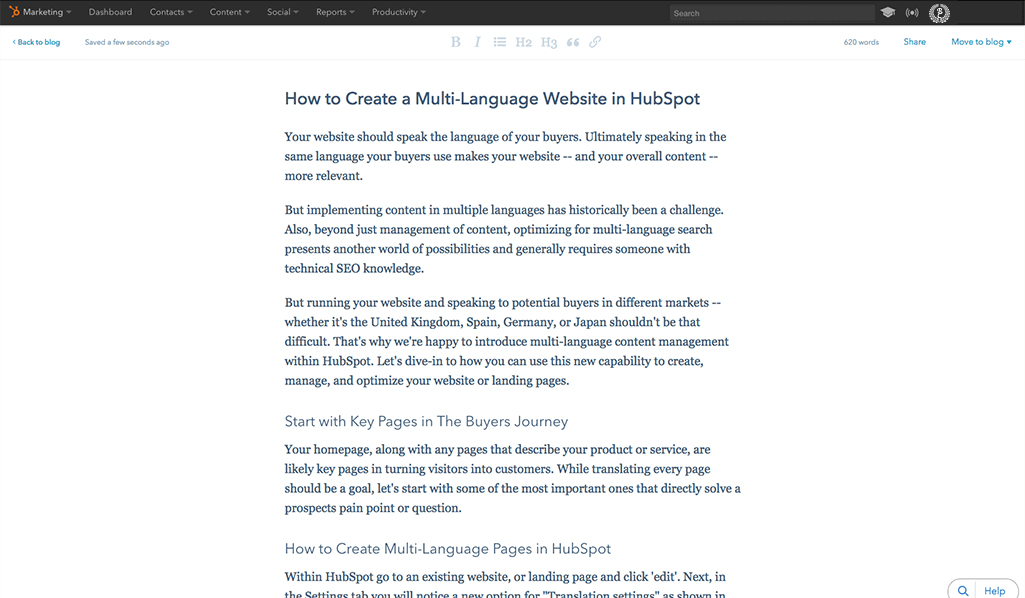Apply H3 heading style
This screenshot has height=598, width=1025.
(548, 42)
